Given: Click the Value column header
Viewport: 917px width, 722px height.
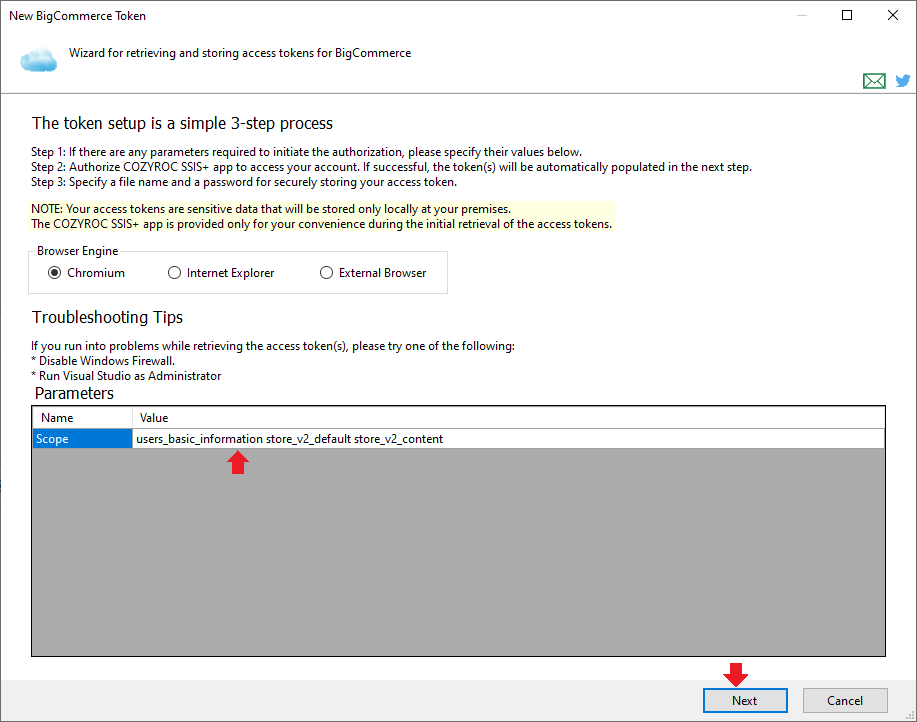Looking at the screenshot, I should [x=508, y=418].
